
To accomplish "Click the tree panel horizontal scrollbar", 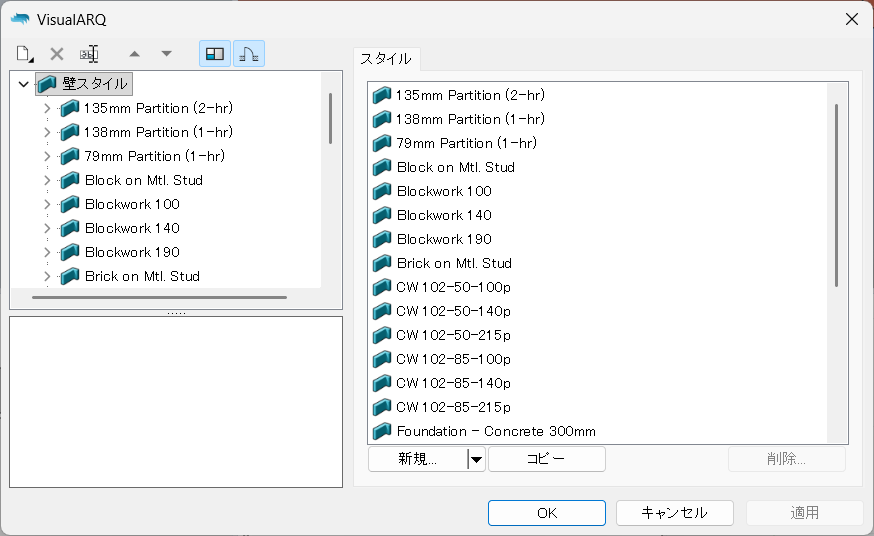I will pos(159,298).
